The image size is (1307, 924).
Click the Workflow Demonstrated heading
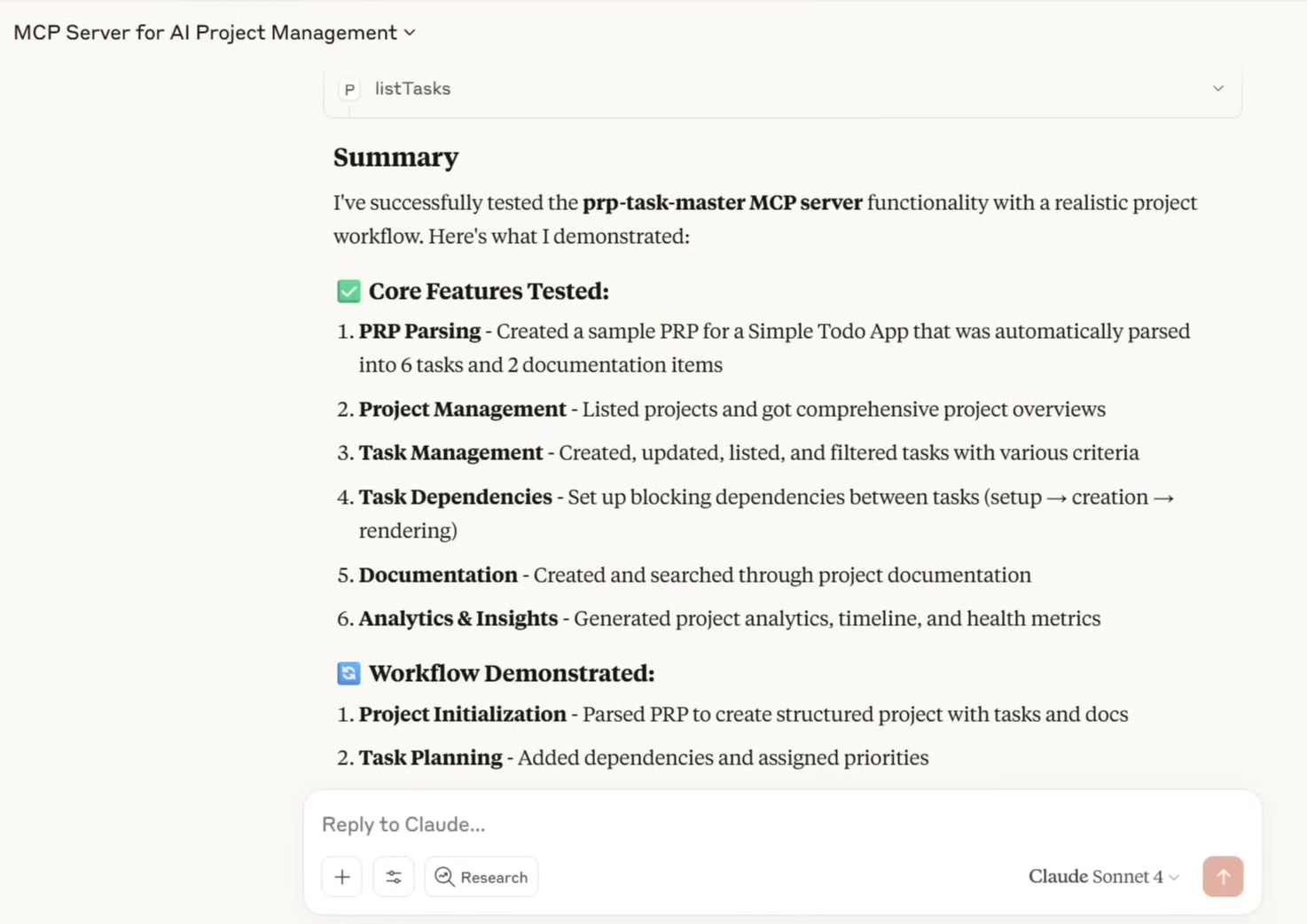coord(512,673)
